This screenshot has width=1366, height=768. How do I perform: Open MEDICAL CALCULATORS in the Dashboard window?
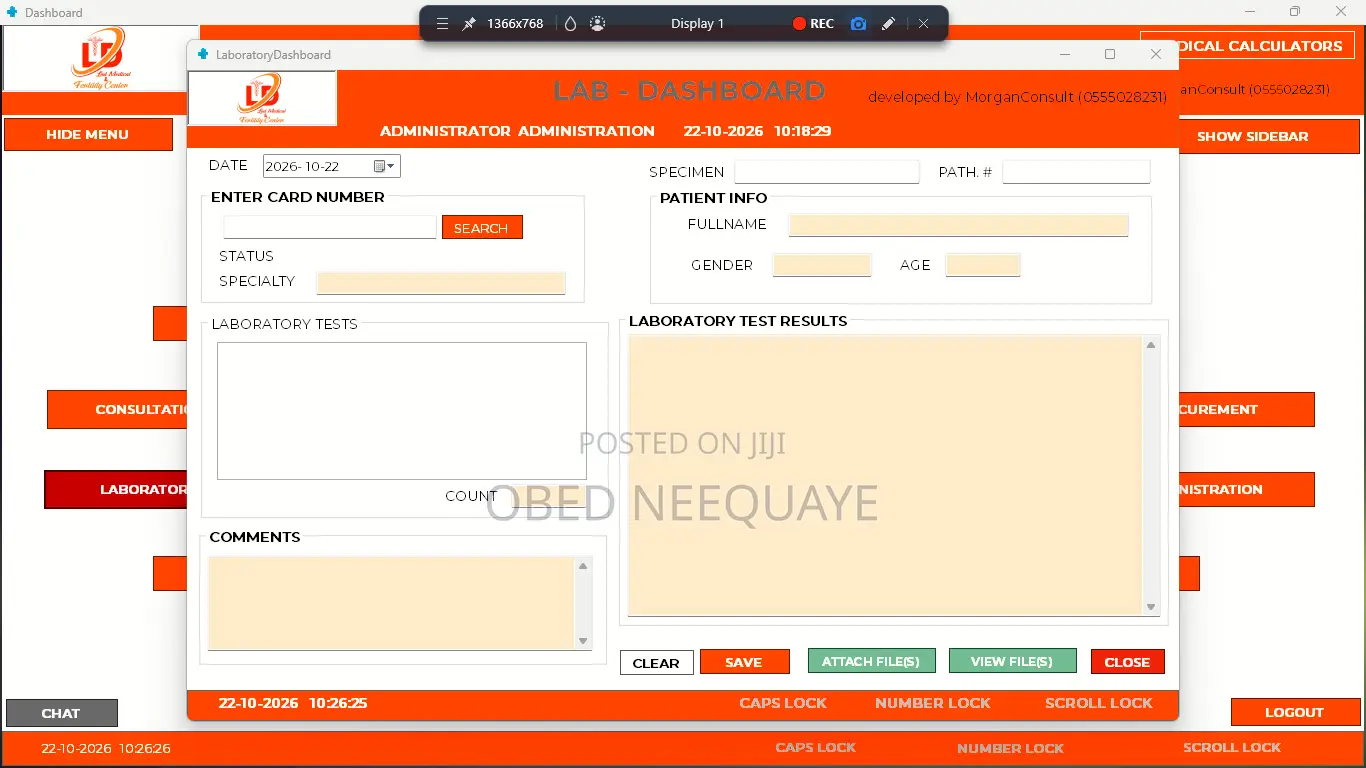(x=1250, y=45)
